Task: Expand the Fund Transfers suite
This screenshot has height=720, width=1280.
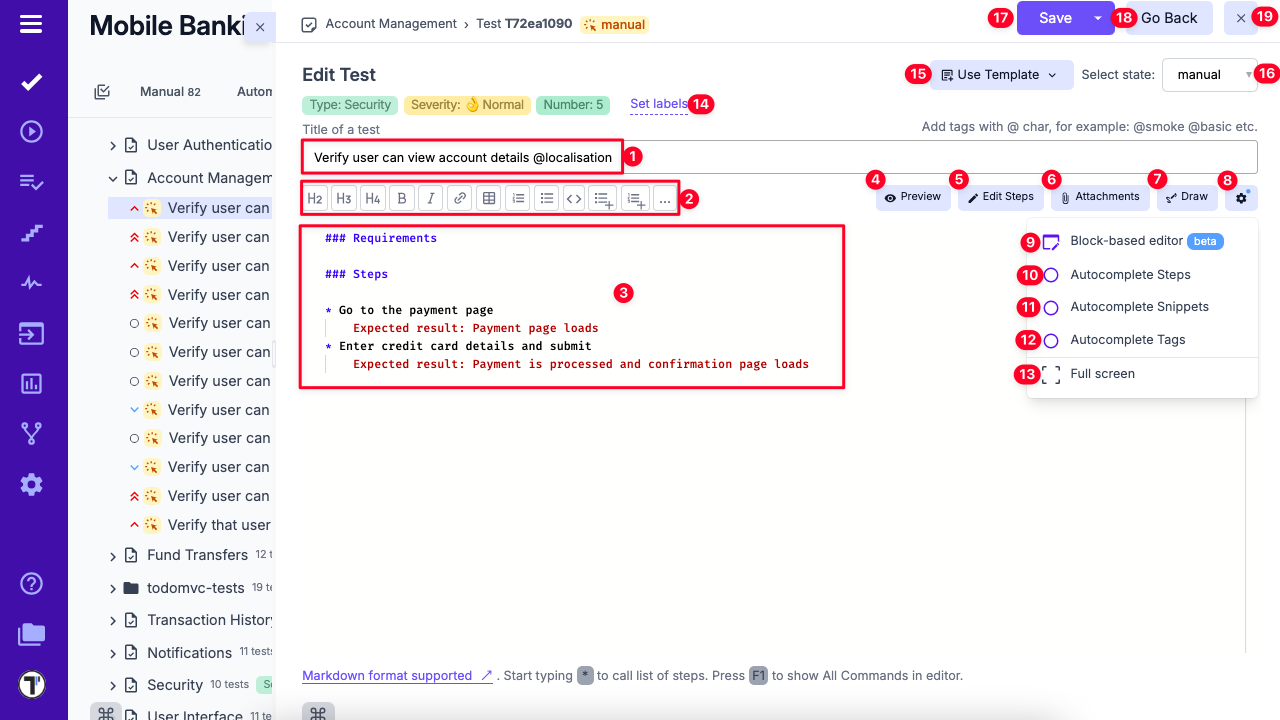Action: pos(113,556)
